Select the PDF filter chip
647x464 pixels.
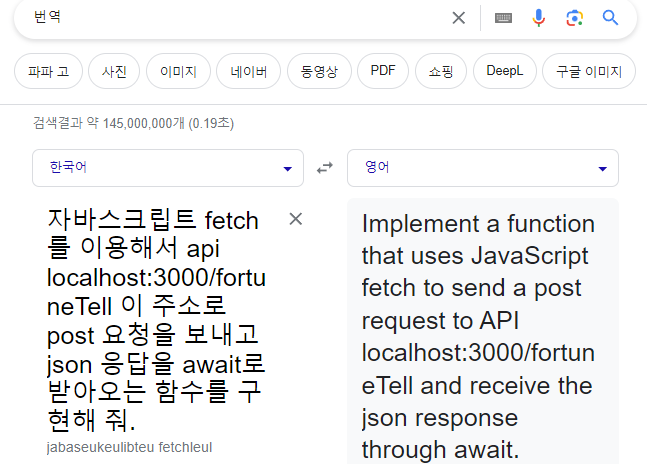coord(383,71)
